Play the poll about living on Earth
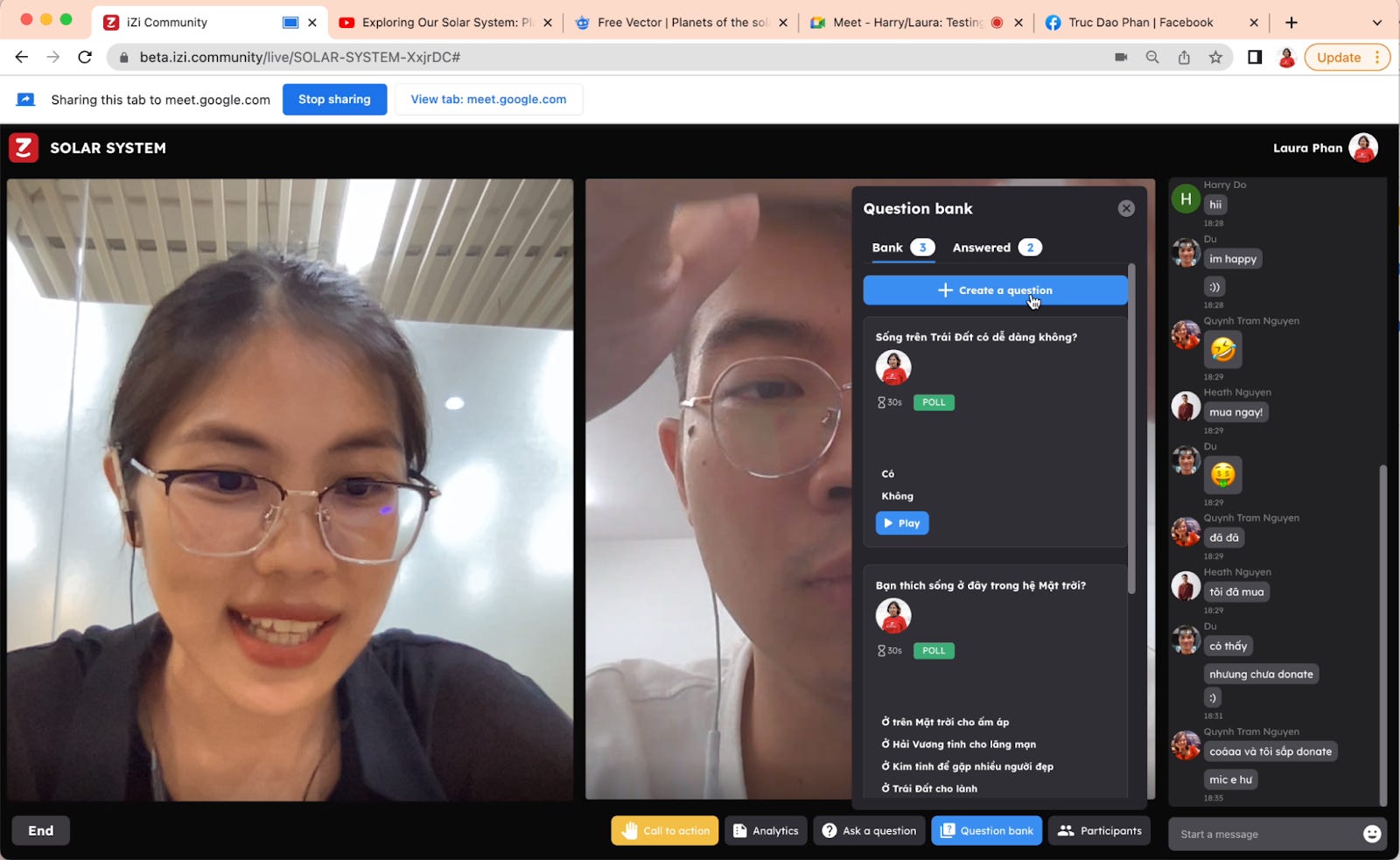 (901, 523)
